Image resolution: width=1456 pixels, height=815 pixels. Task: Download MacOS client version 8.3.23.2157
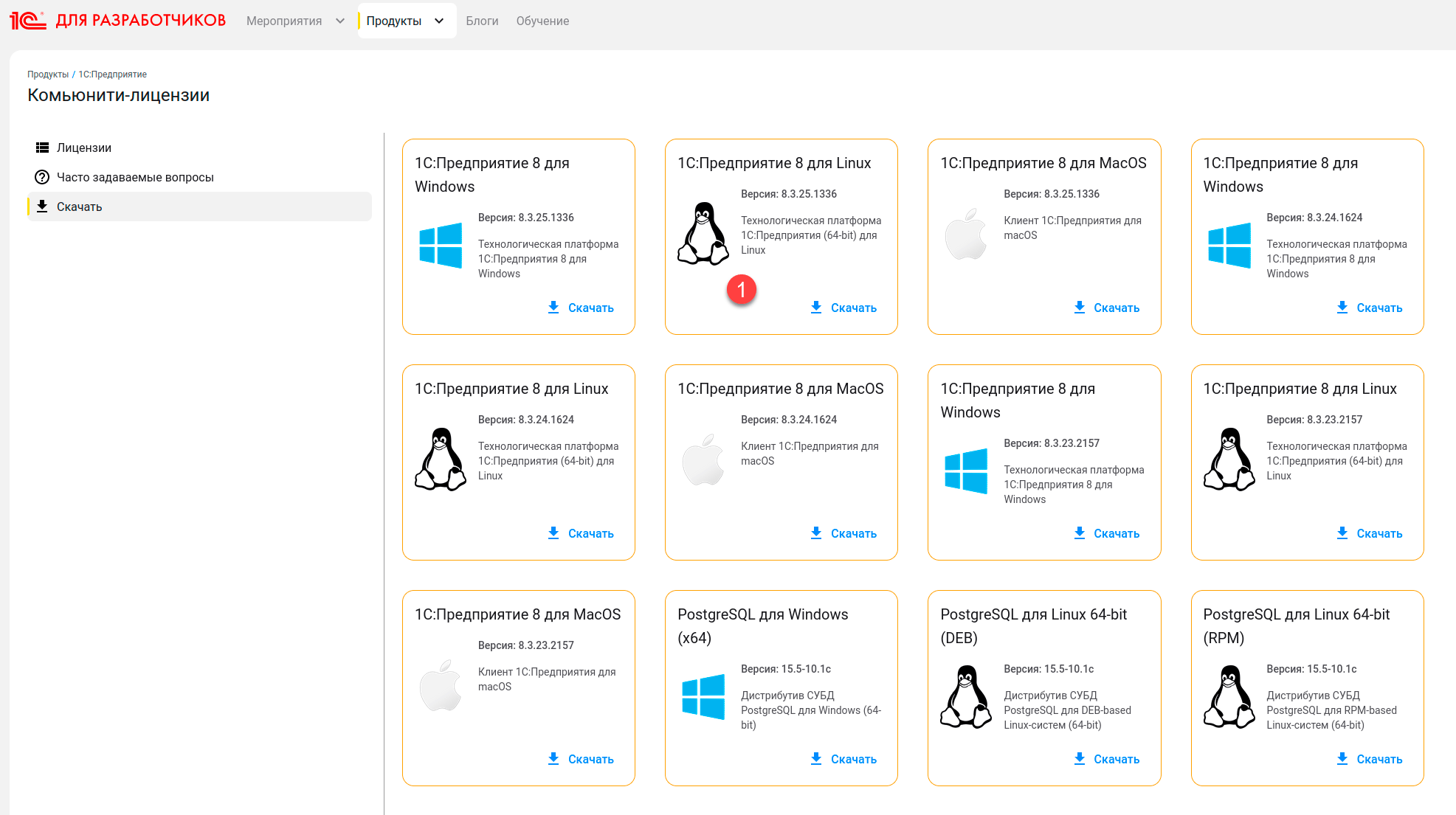[581, 759]
